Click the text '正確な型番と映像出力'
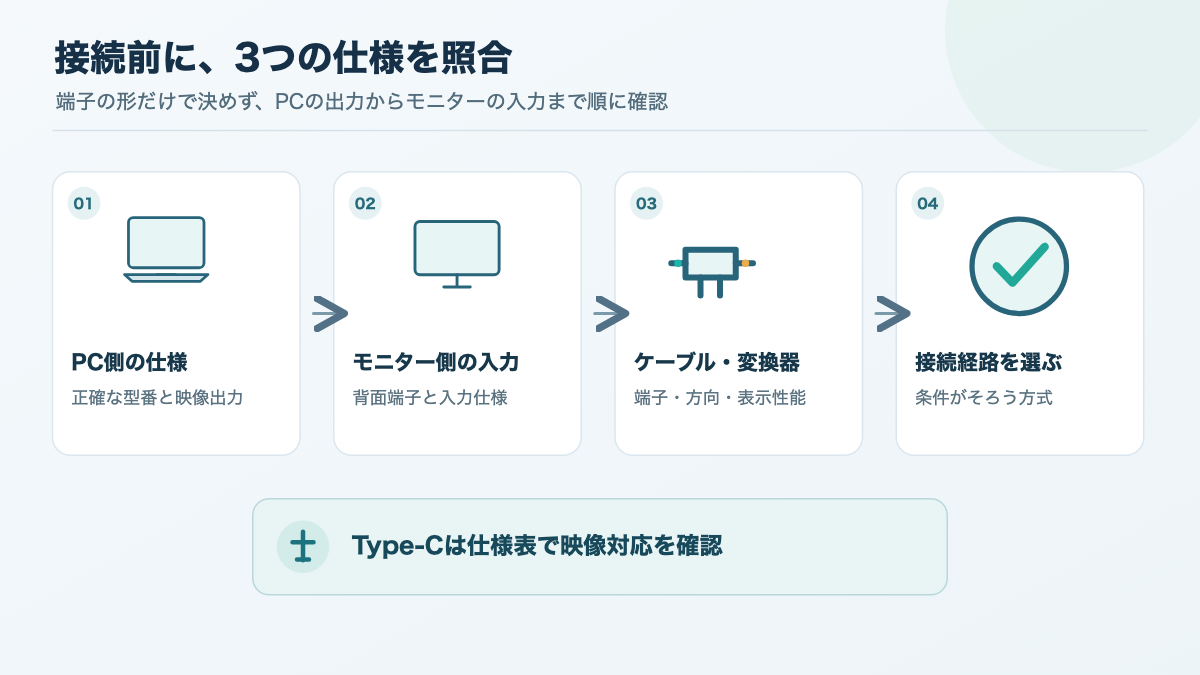Image resolution: width=1200 pixels, height=675 pixels. (x=157, y=398)
